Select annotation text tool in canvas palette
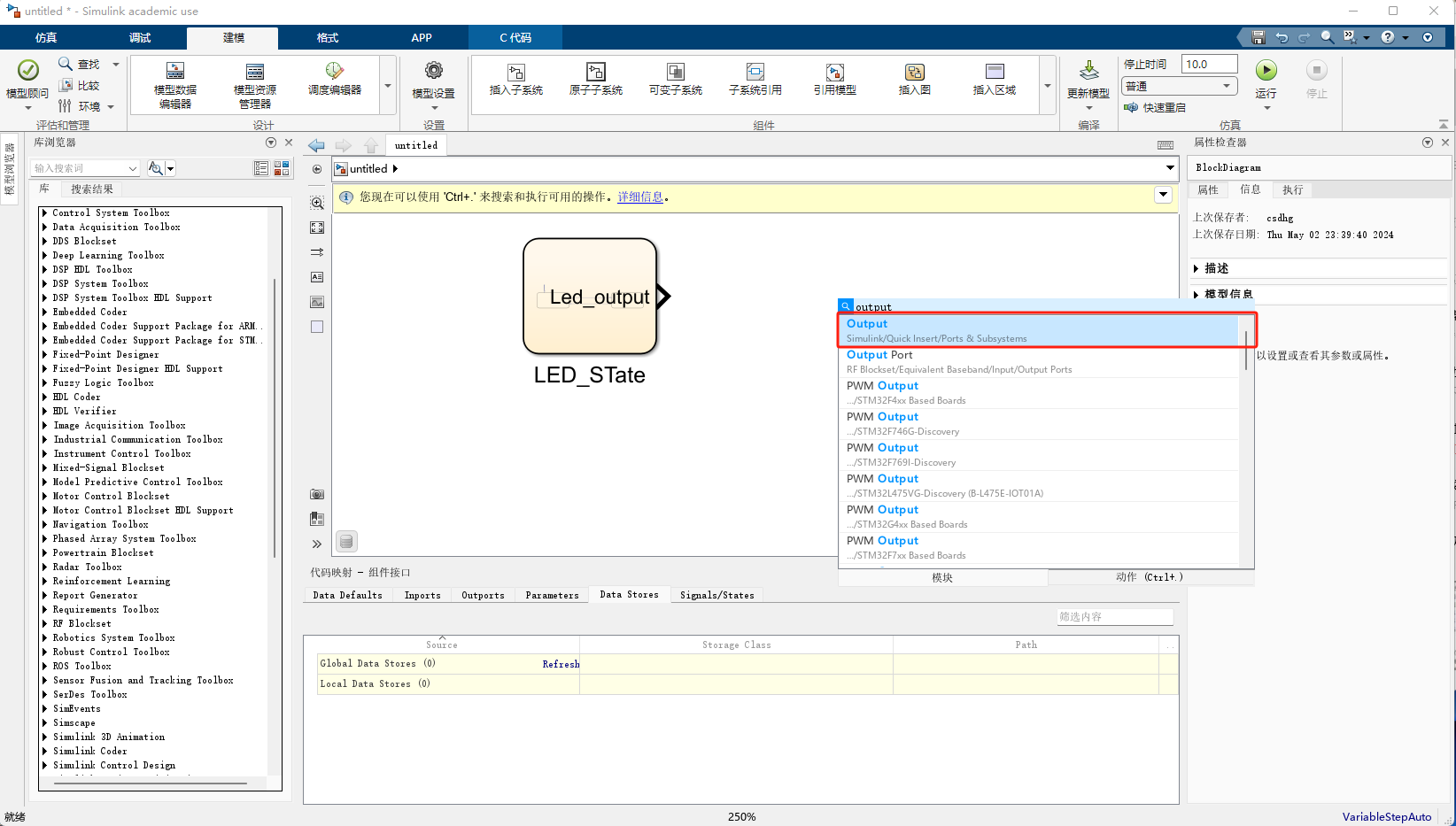This screenshot has width=1456, height=826. (317, 277)
